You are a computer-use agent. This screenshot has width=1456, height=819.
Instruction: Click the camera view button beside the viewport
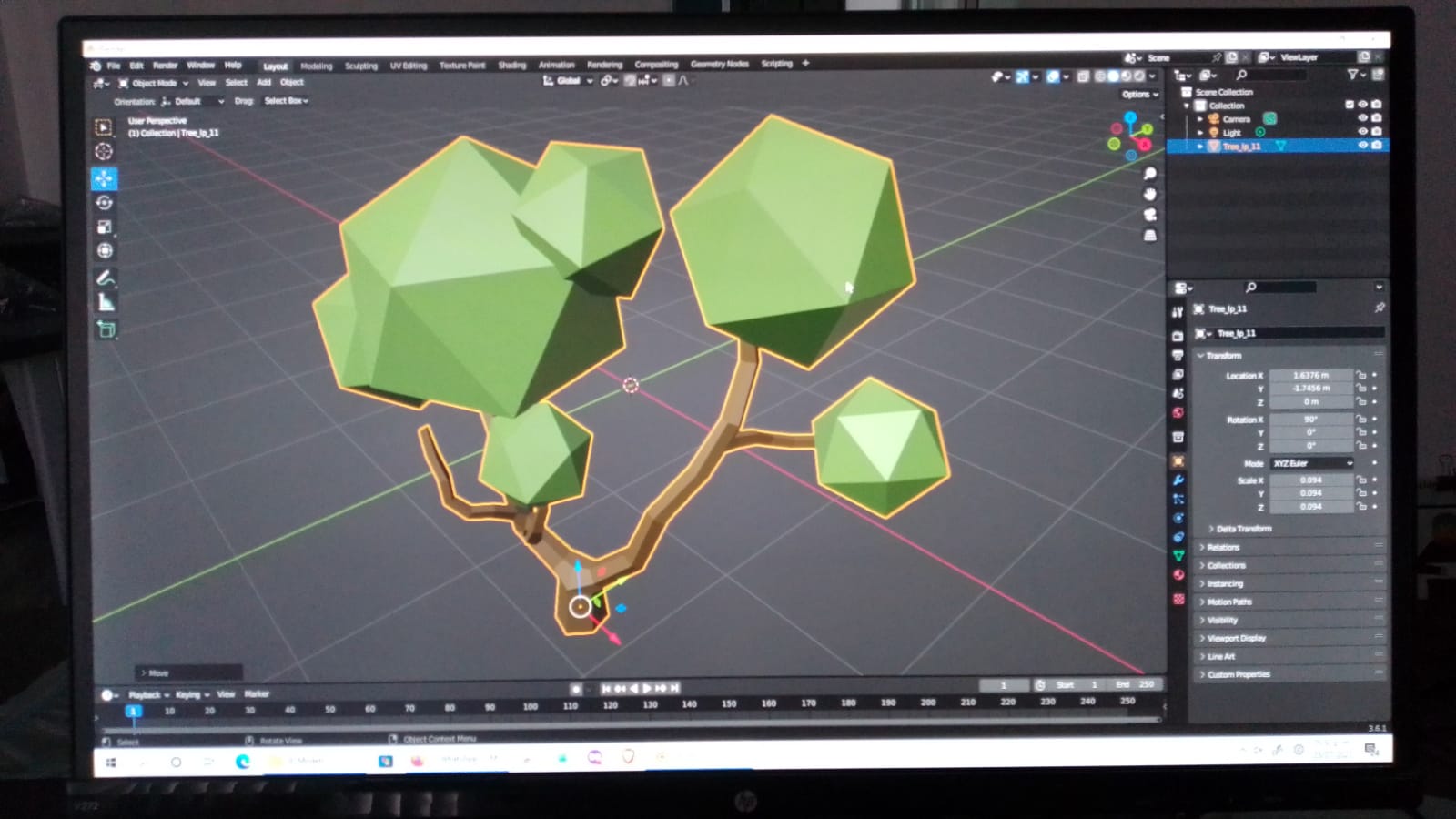coord(1150,214)
